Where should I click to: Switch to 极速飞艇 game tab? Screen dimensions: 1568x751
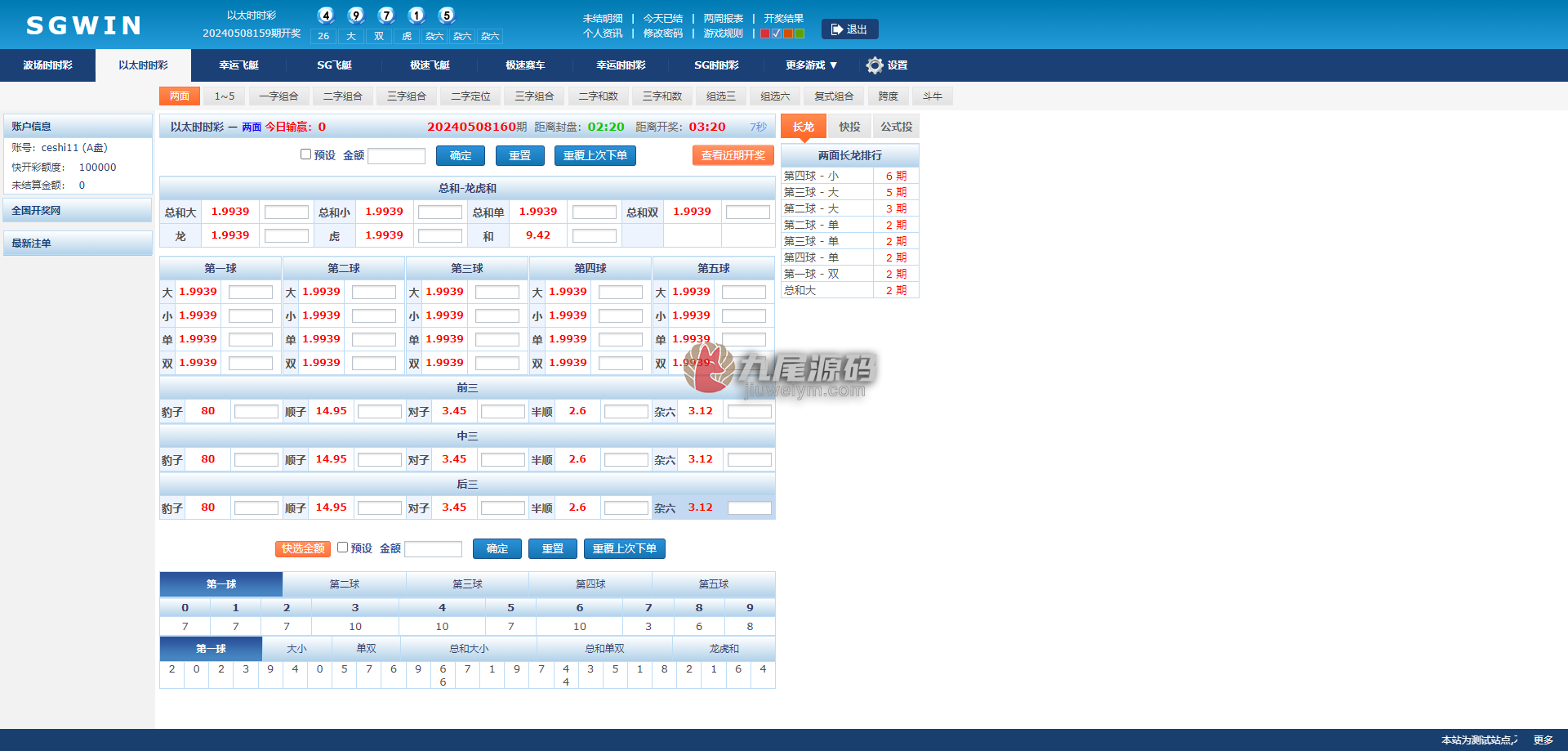[430, 65]
